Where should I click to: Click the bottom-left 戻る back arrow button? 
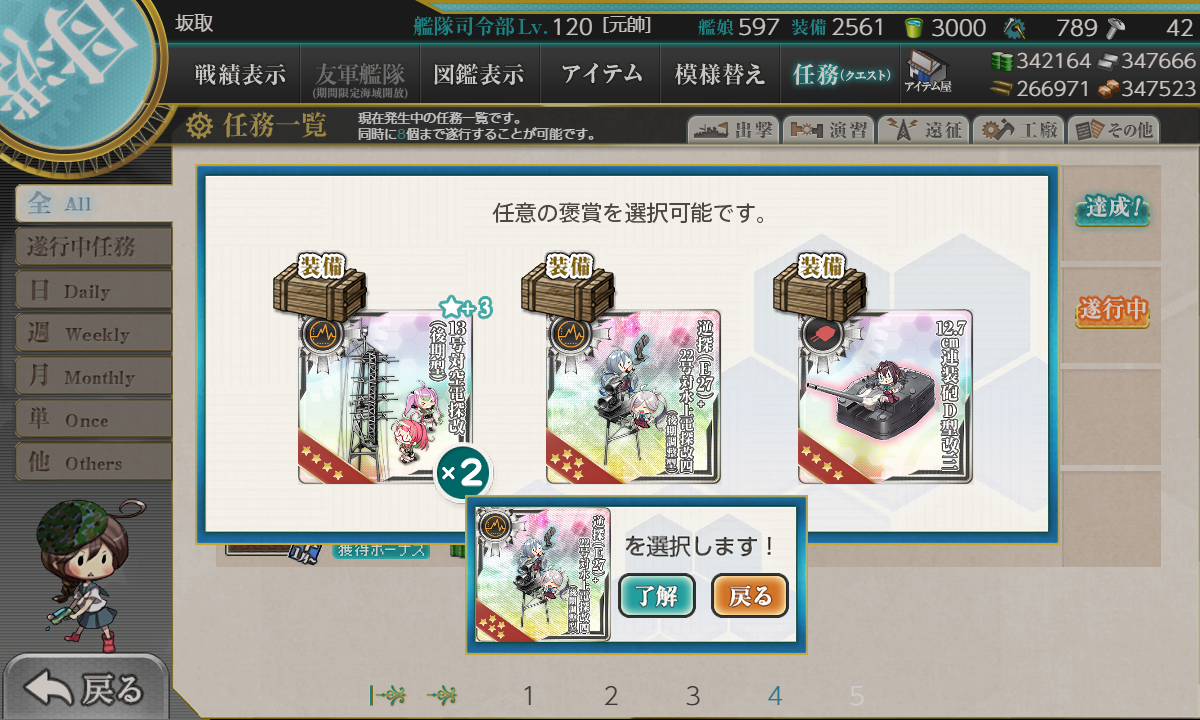86,688
